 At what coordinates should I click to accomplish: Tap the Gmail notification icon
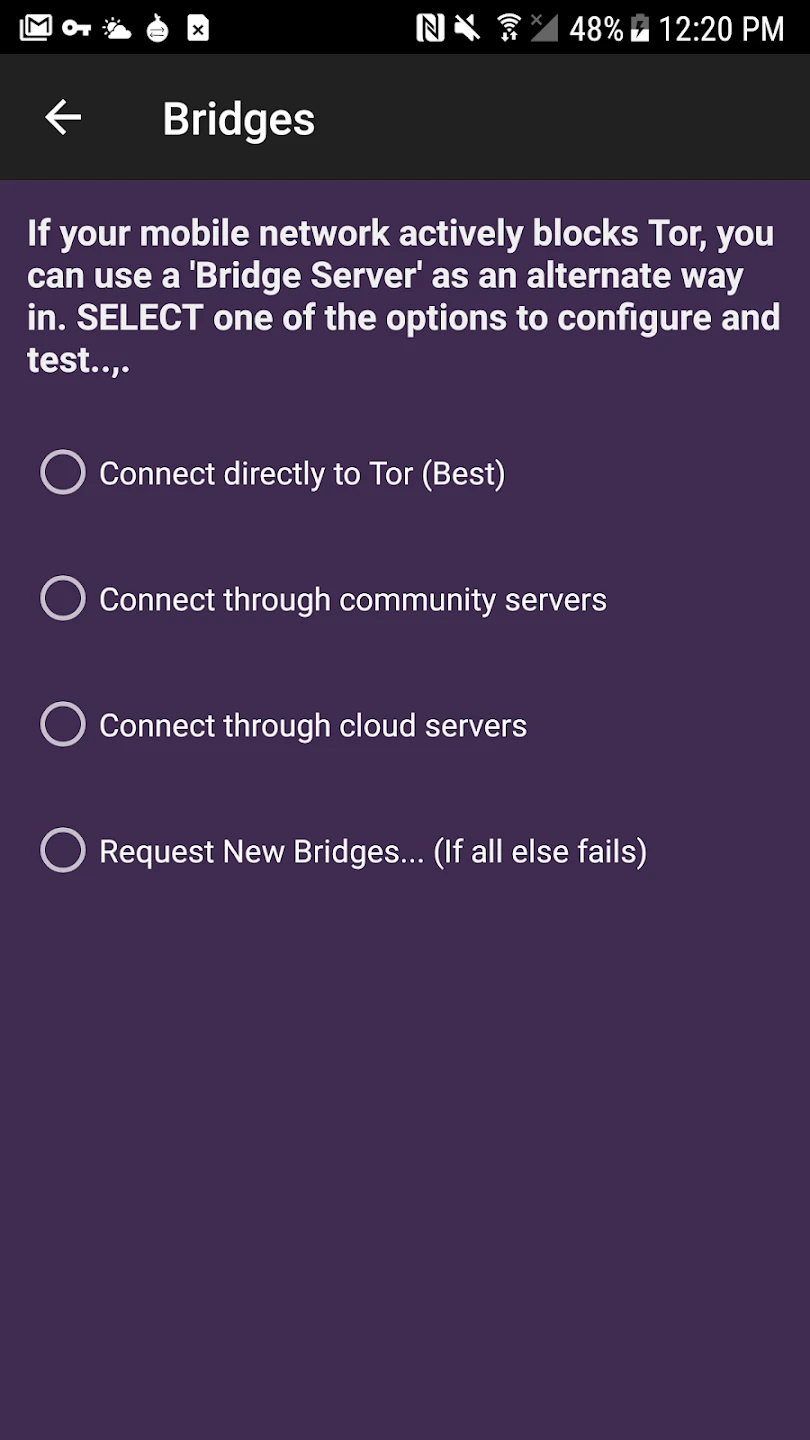coord(35,28)
